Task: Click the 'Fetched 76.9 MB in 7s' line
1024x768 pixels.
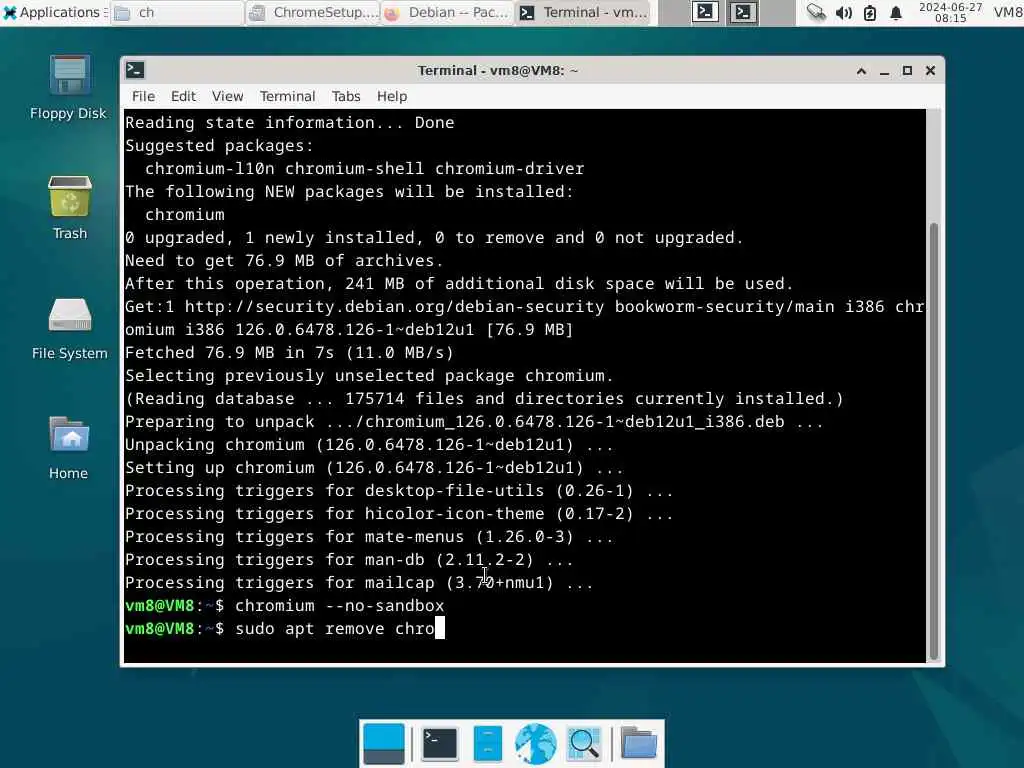Action: coord(289,353)
